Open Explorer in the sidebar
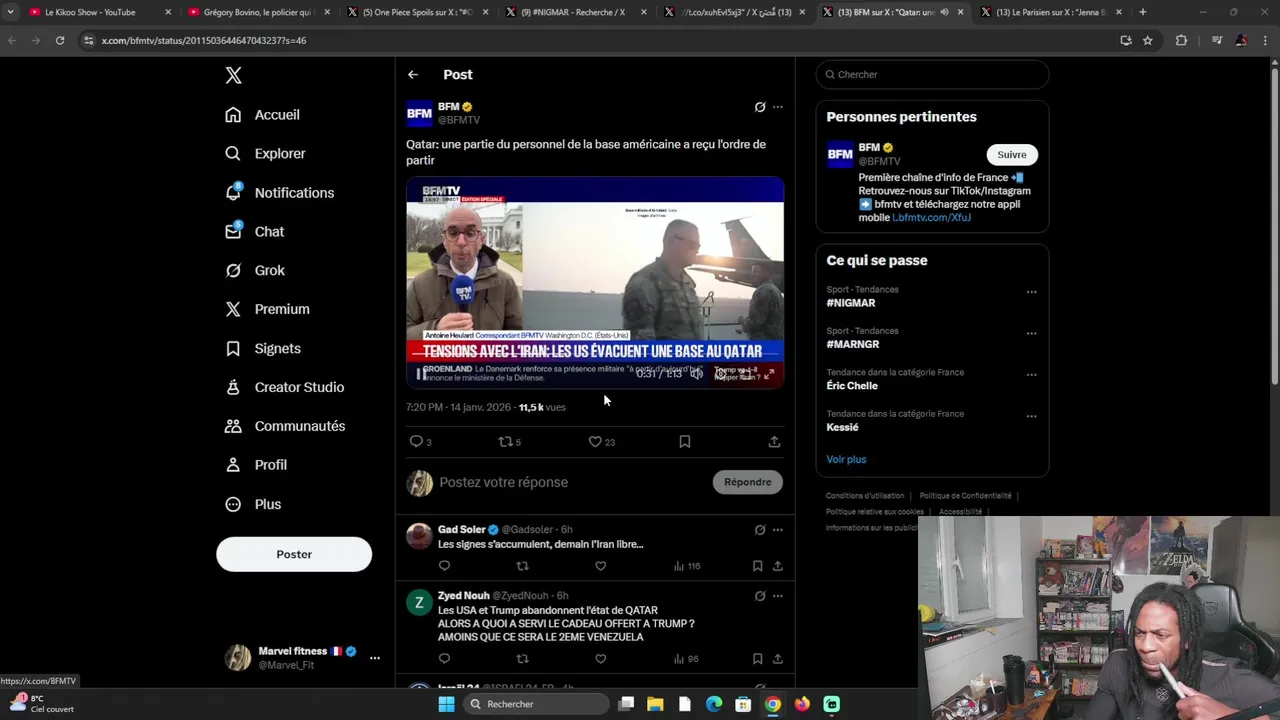 [x=266, y=154]
